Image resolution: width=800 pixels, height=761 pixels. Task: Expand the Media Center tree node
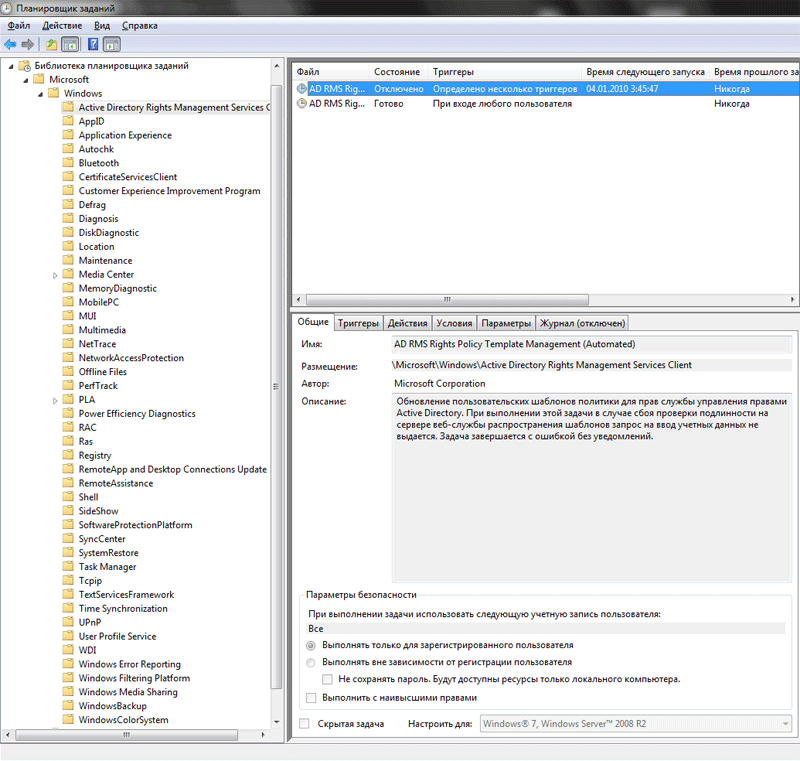(56, 275)
